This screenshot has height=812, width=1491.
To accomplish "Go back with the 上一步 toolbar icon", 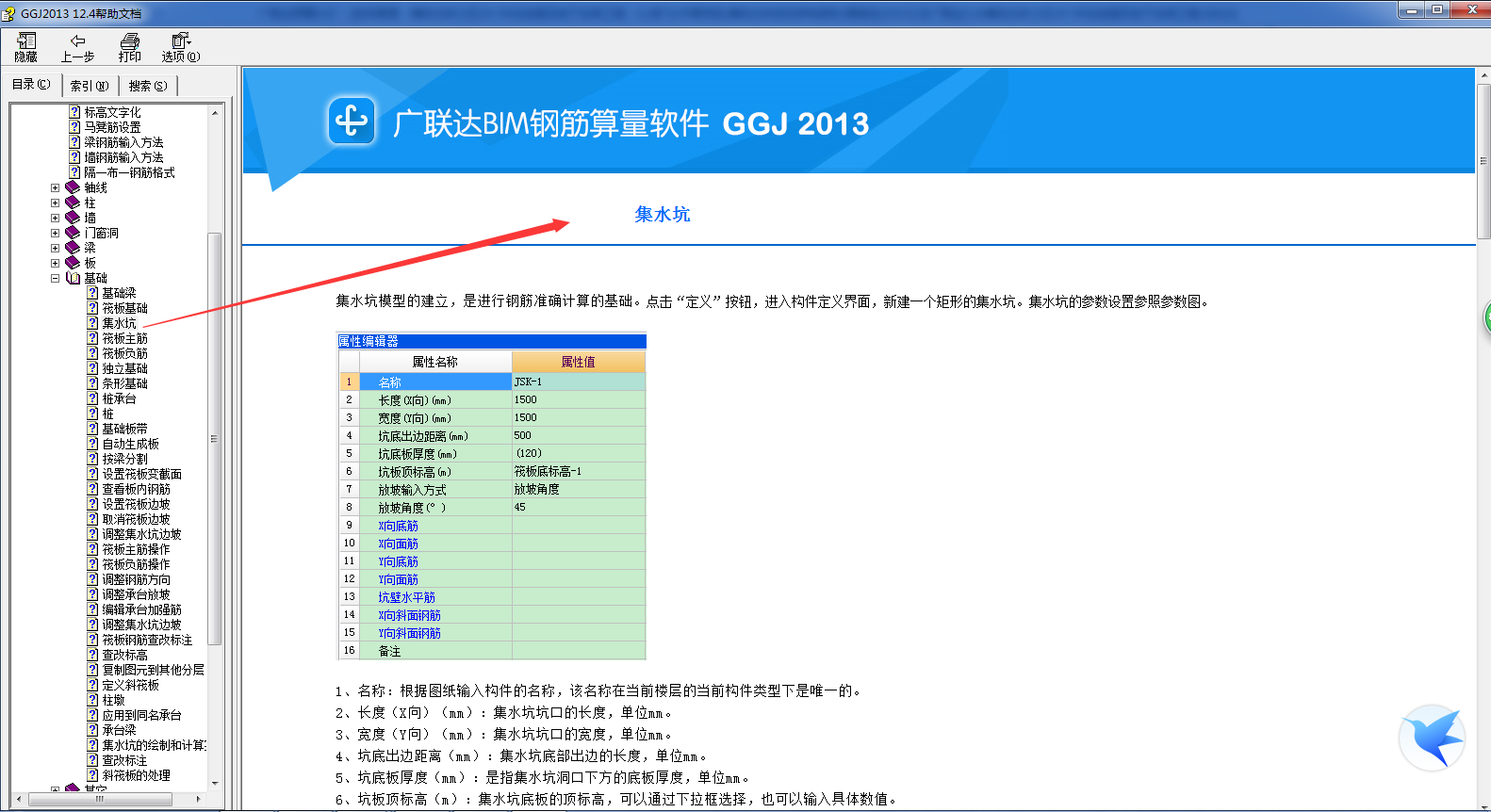I will coord(77,47).
